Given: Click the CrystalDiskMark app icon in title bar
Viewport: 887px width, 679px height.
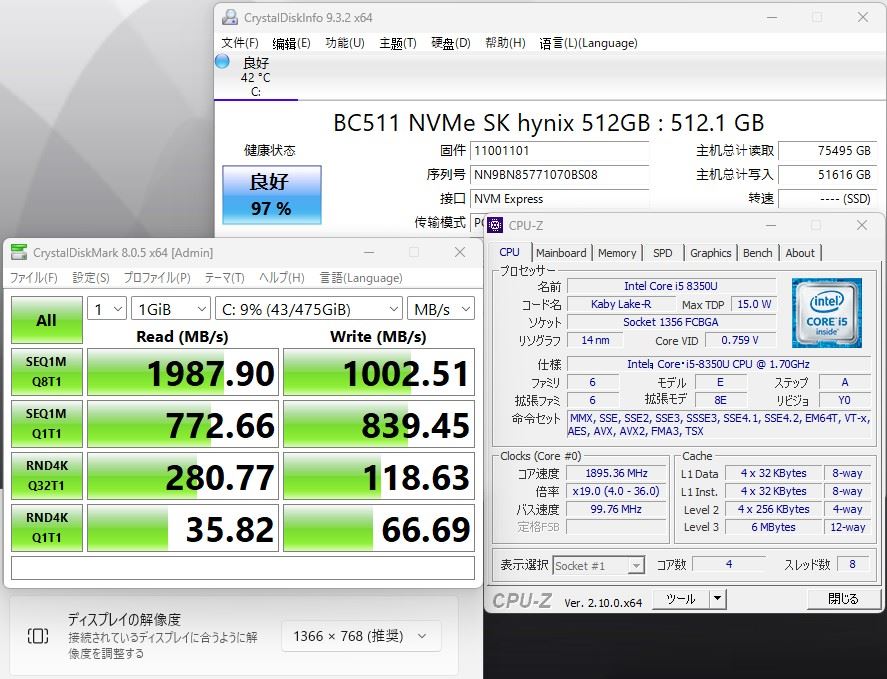Looking at the screenshot, I should (x=19, y=253).
